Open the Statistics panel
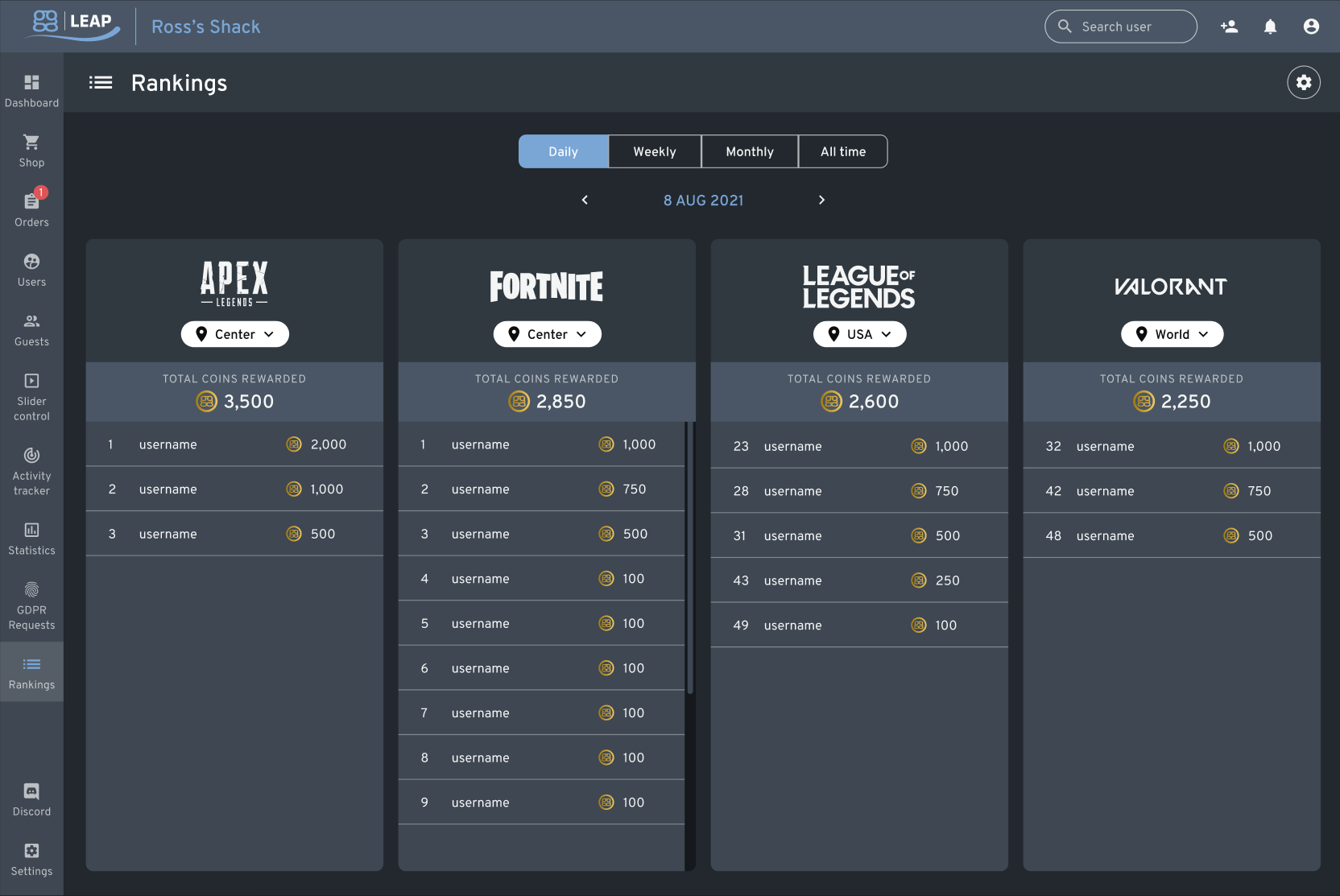The image size is (1340, 896). coord(31,537)
